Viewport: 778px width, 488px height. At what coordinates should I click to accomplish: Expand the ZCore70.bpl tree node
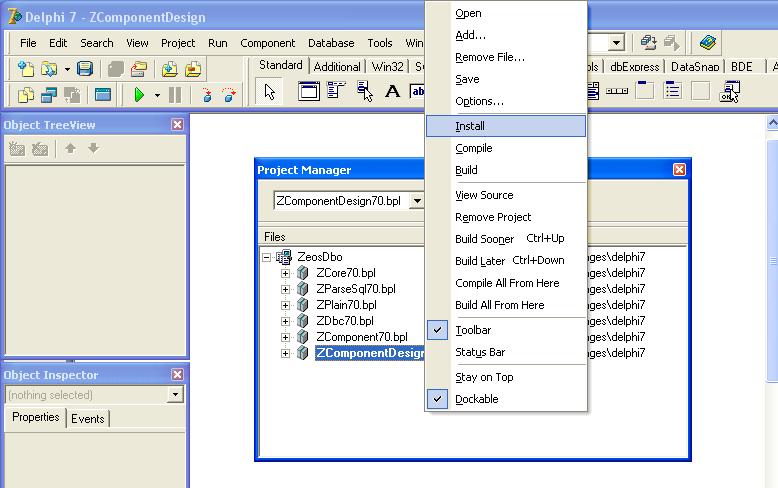(x=286, y=273)
